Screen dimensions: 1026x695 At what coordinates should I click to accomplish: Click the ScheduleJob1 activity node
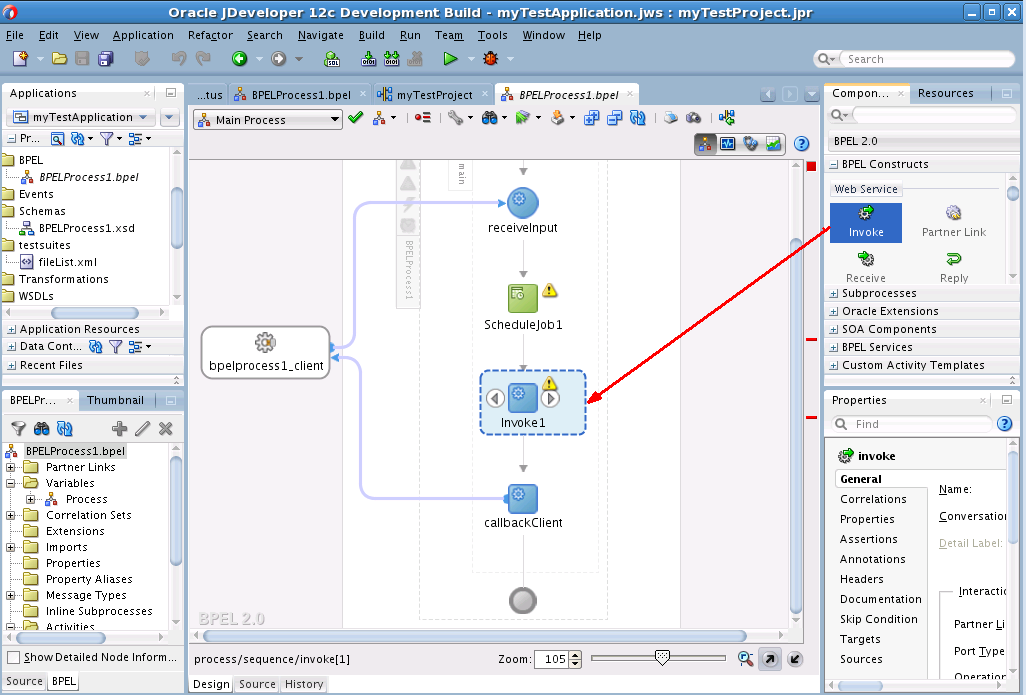523,298
